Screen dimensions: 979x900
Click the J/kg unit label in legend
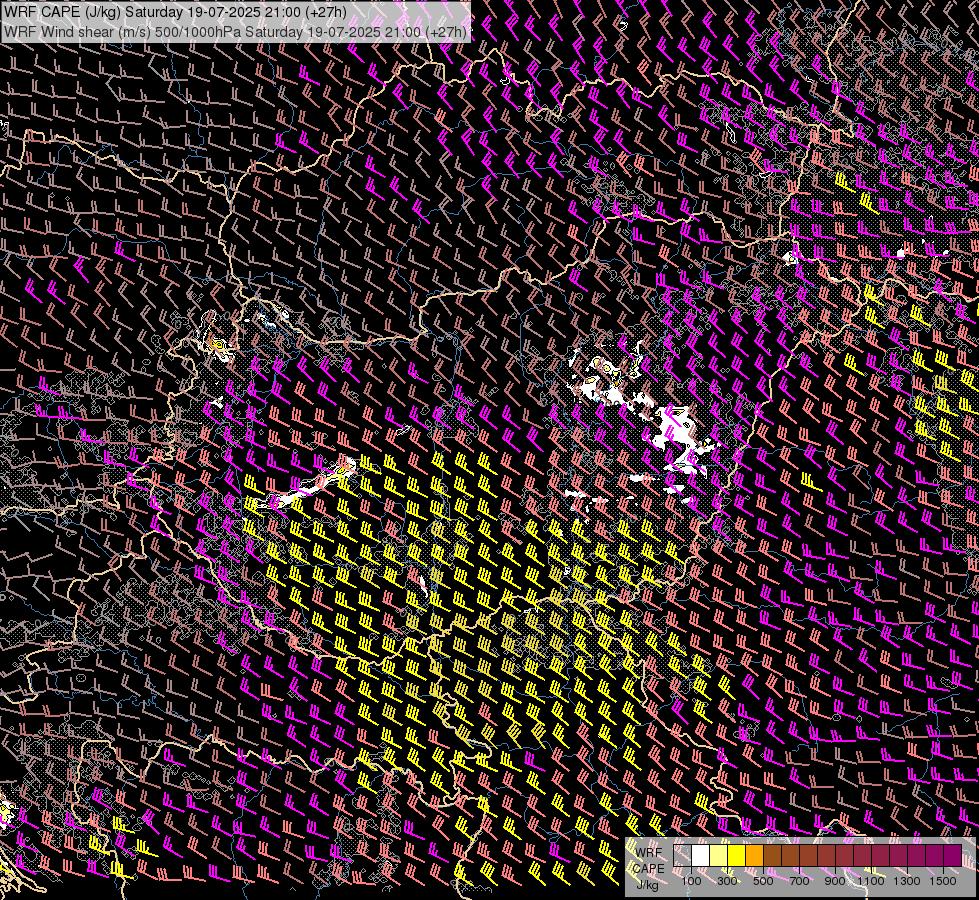(x=647, y=885)
